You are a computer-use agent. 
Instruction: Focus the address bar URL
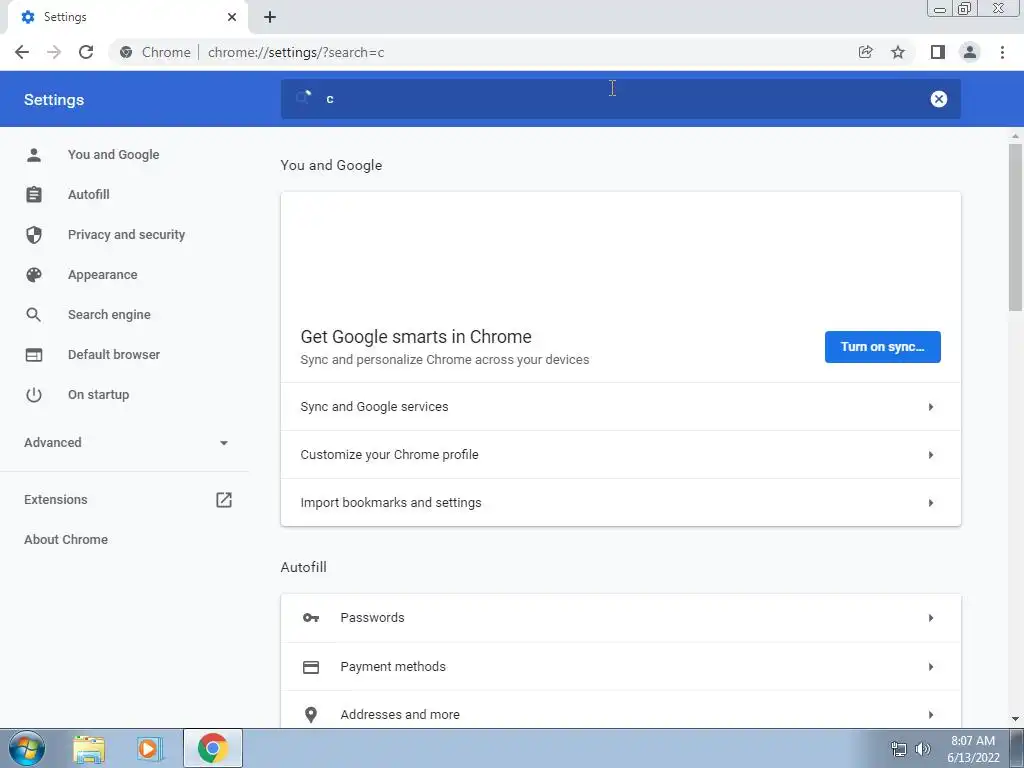[296, 52]
